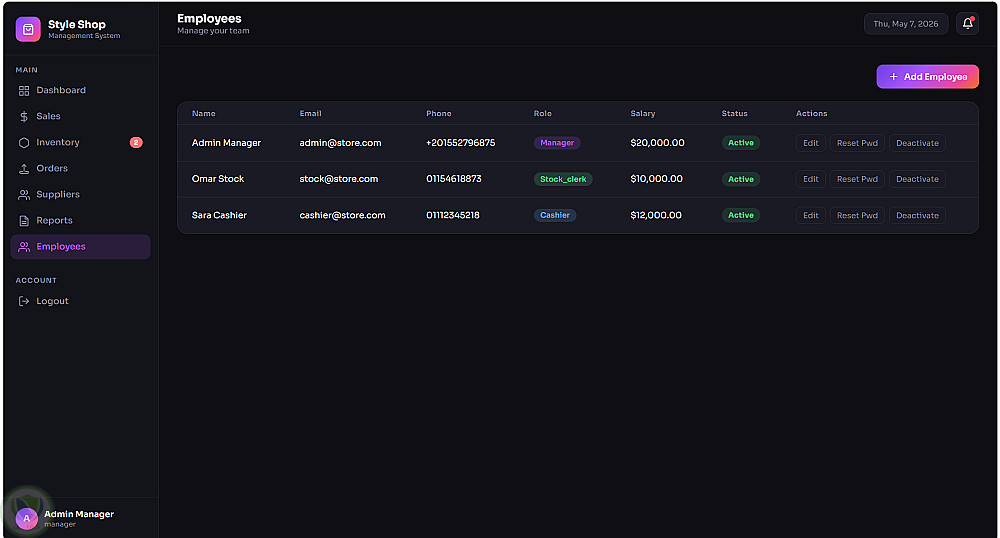Click the Add Employee button

point(927,76)
